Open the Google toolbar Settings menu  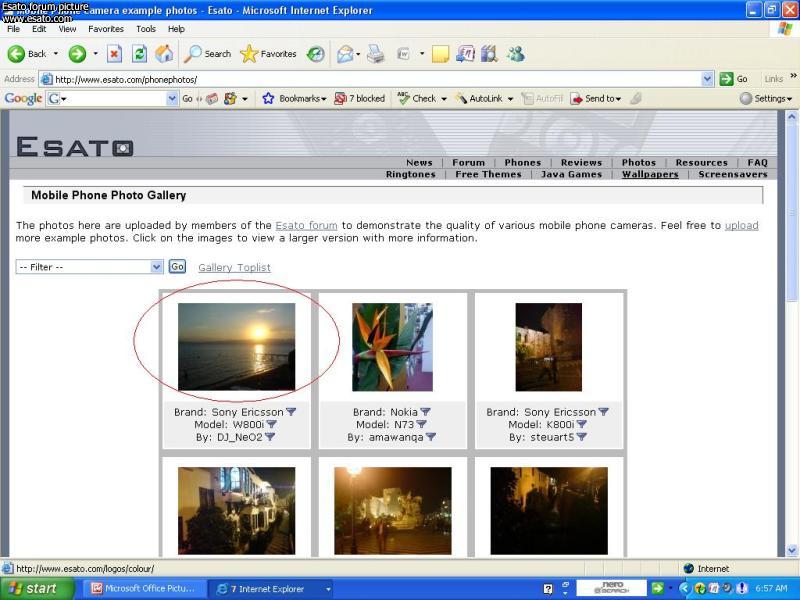766,98
